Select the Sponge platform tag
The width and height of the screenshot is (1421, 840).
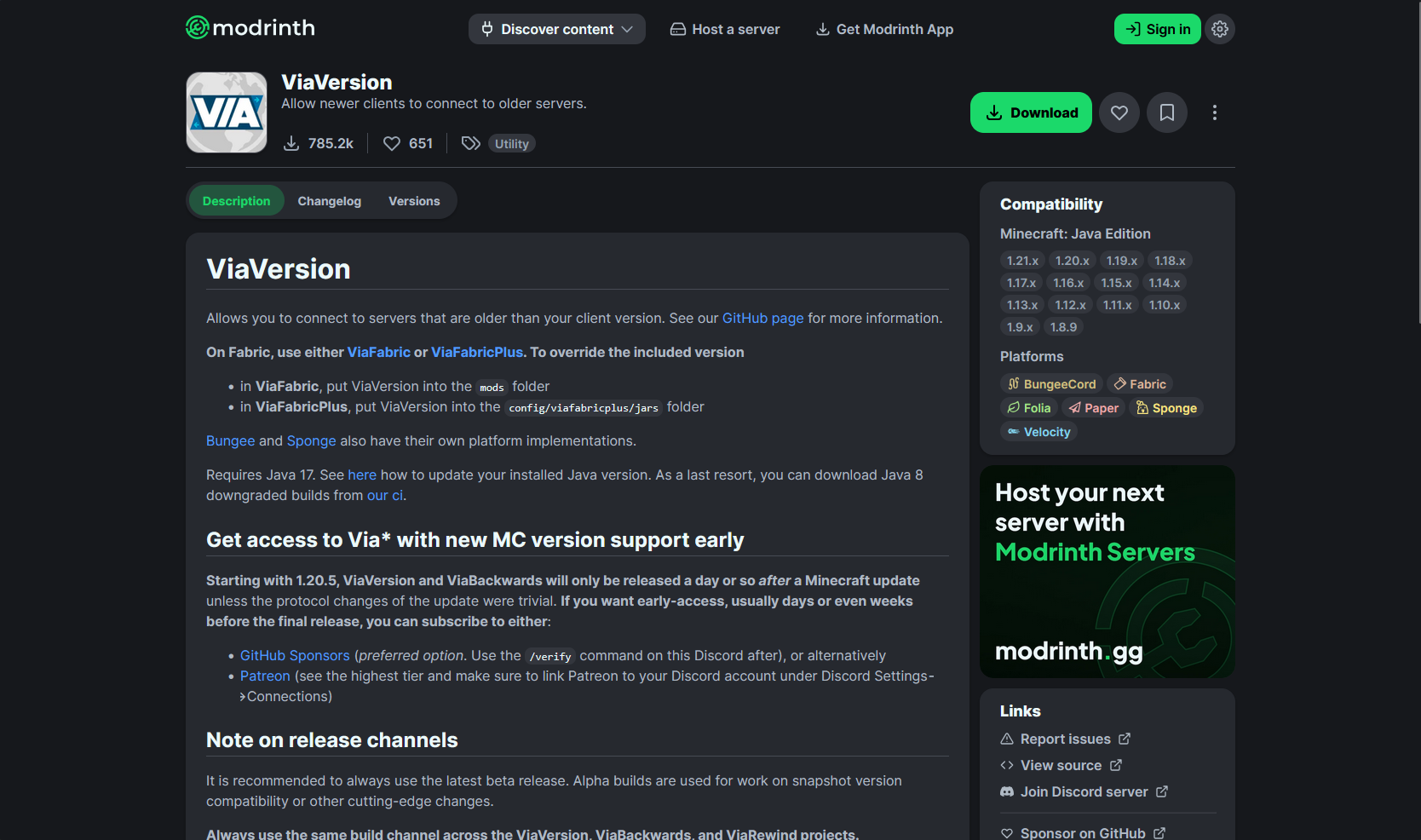1166,408
